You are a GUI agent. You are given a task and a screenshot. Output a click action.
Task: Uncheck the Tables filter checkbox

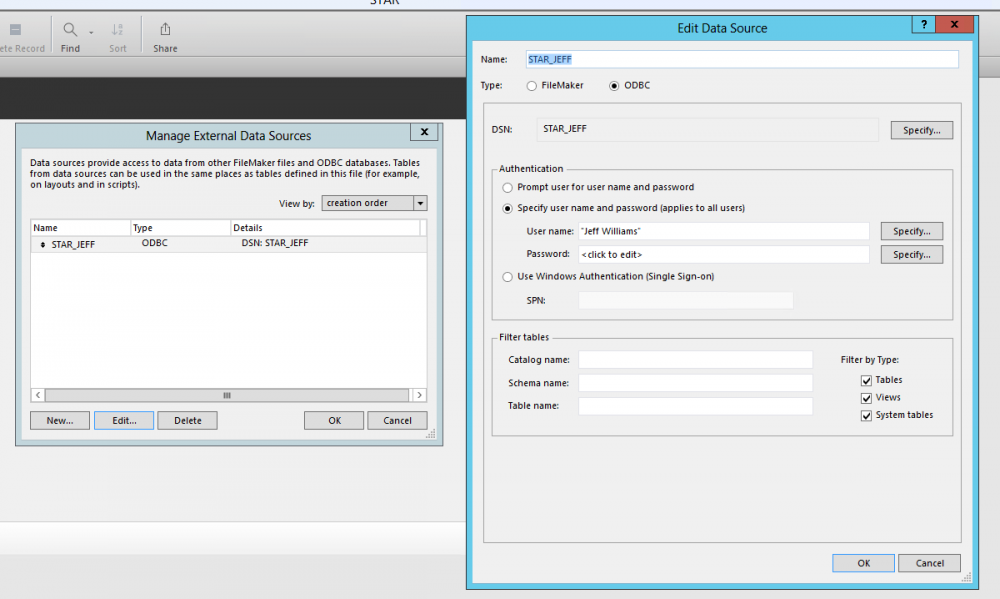click(x=866, y=381)
